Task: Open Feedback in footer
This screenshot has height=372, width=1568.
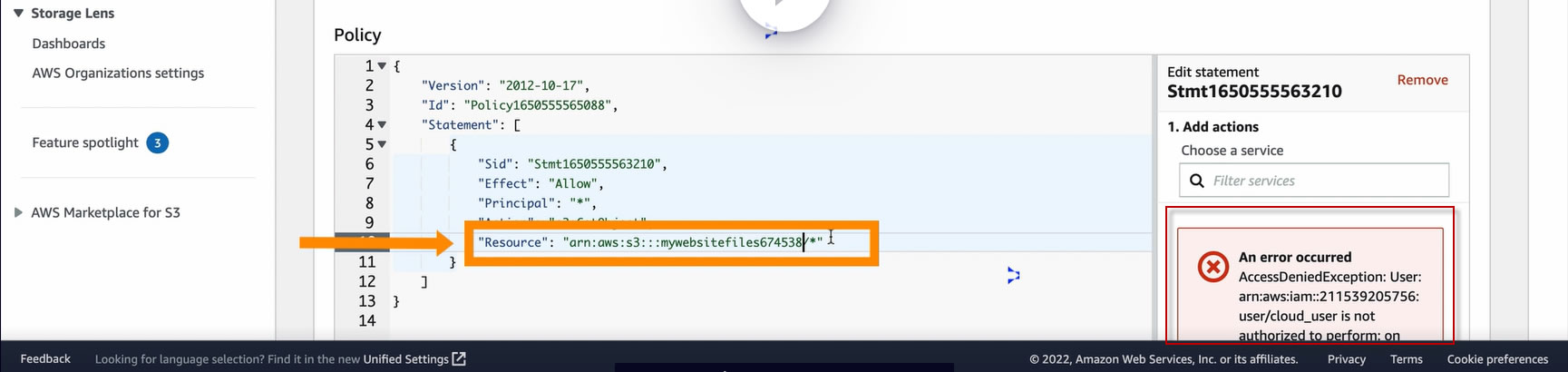Action: (x=45, y=359)
